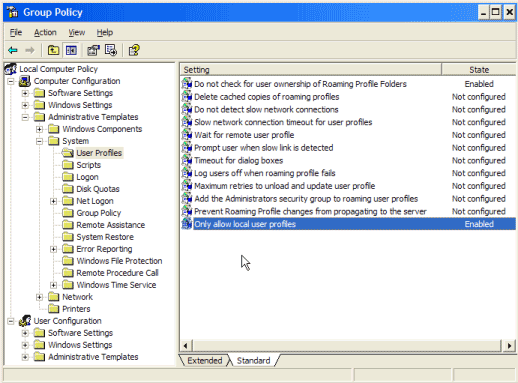Screen dimensions: 518x383
Task: Select the Scripts folder in tree
Action: [x=88, y=165]
